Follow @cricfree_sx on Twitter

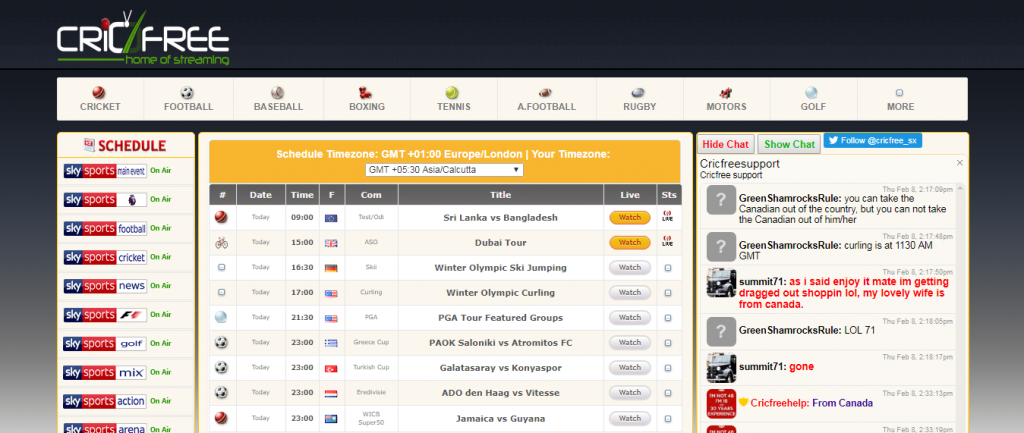tap(872, 140)
